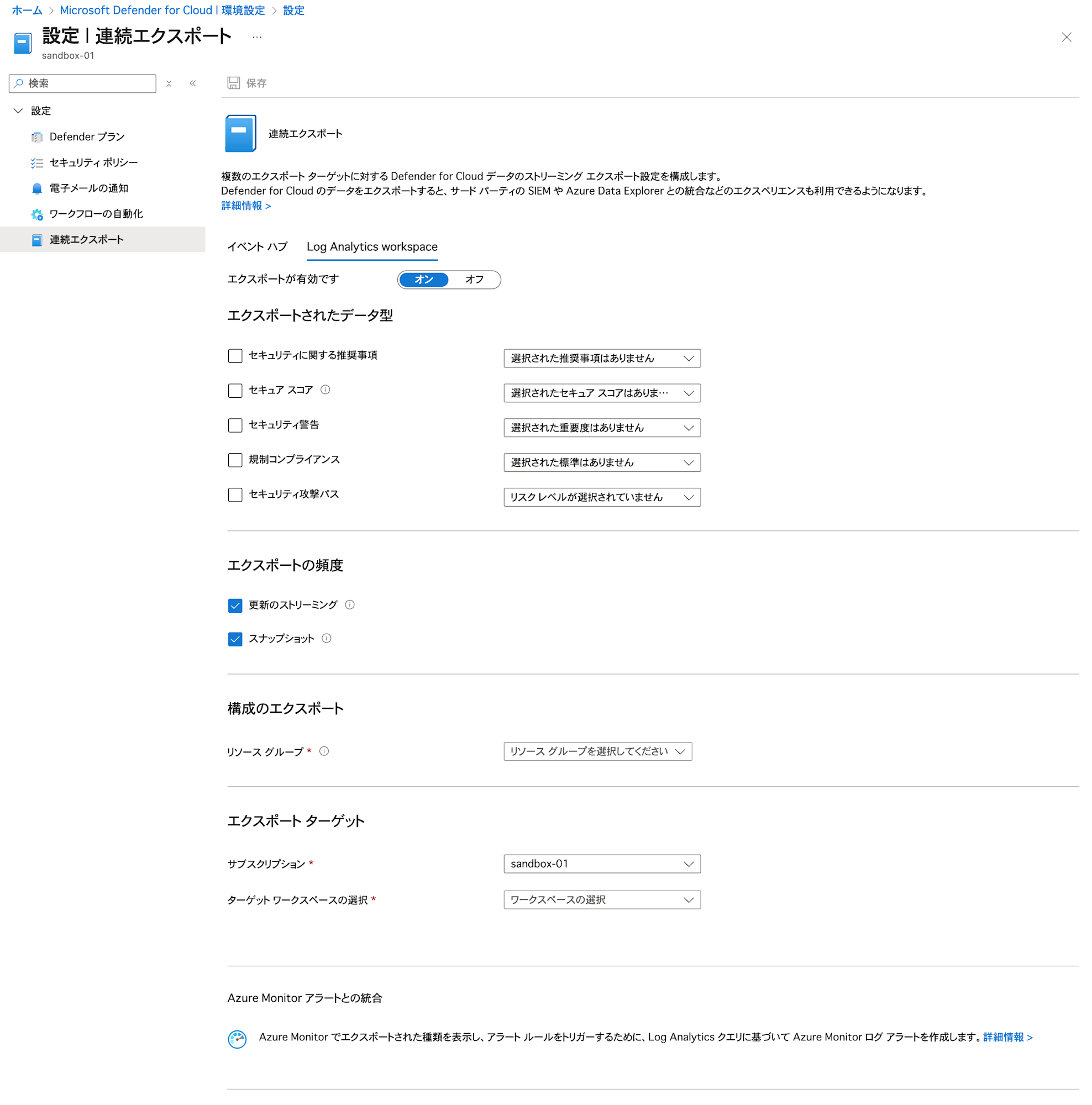The height and width of the screenshot is (1105, 1092).
Task: Check the セキュリティ攻撃パス checkbox
Action: coord(235,494)
